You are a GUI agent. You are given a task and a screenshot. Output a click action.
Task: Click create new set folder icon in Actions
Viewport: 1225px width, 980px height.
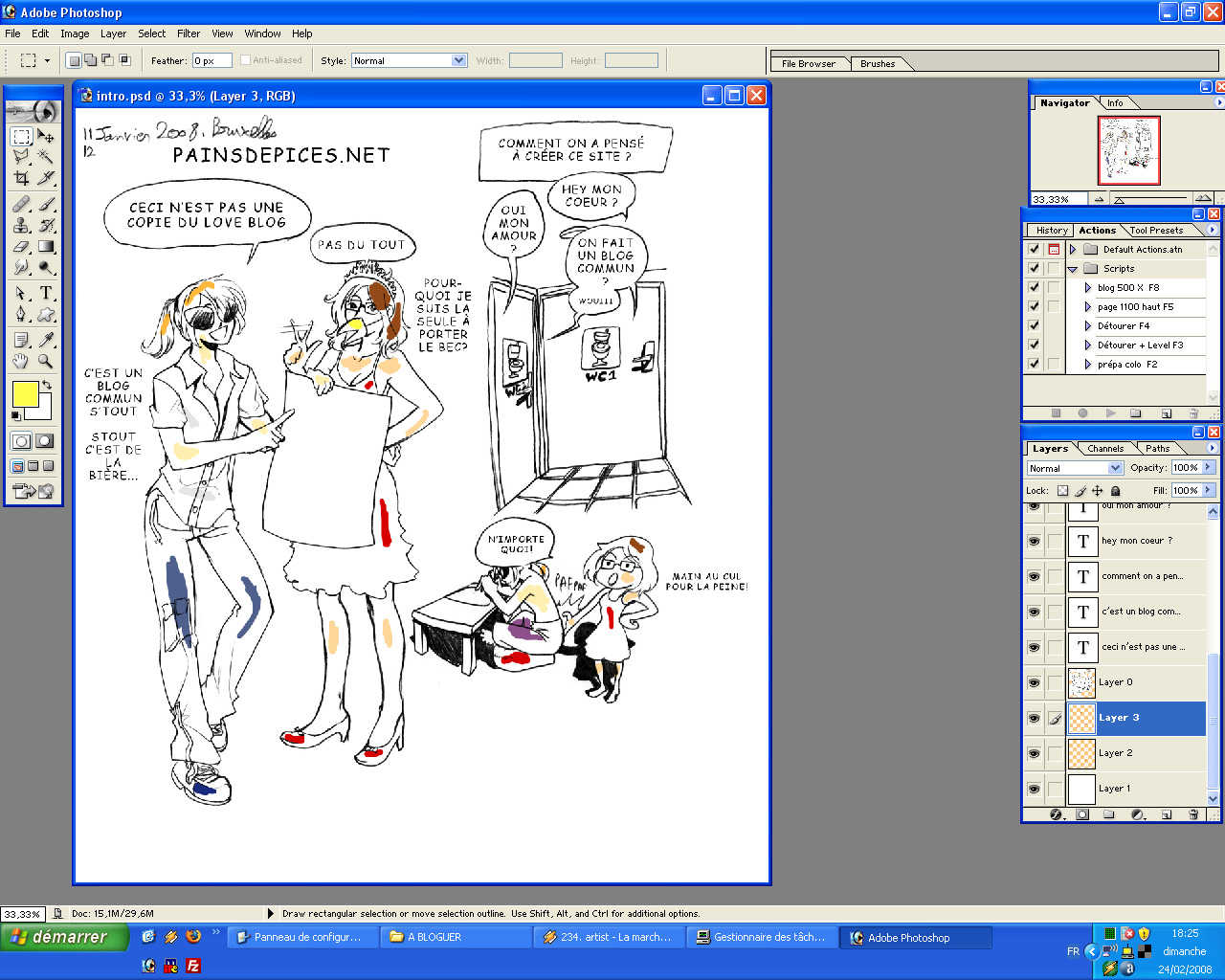(1135, 413)
